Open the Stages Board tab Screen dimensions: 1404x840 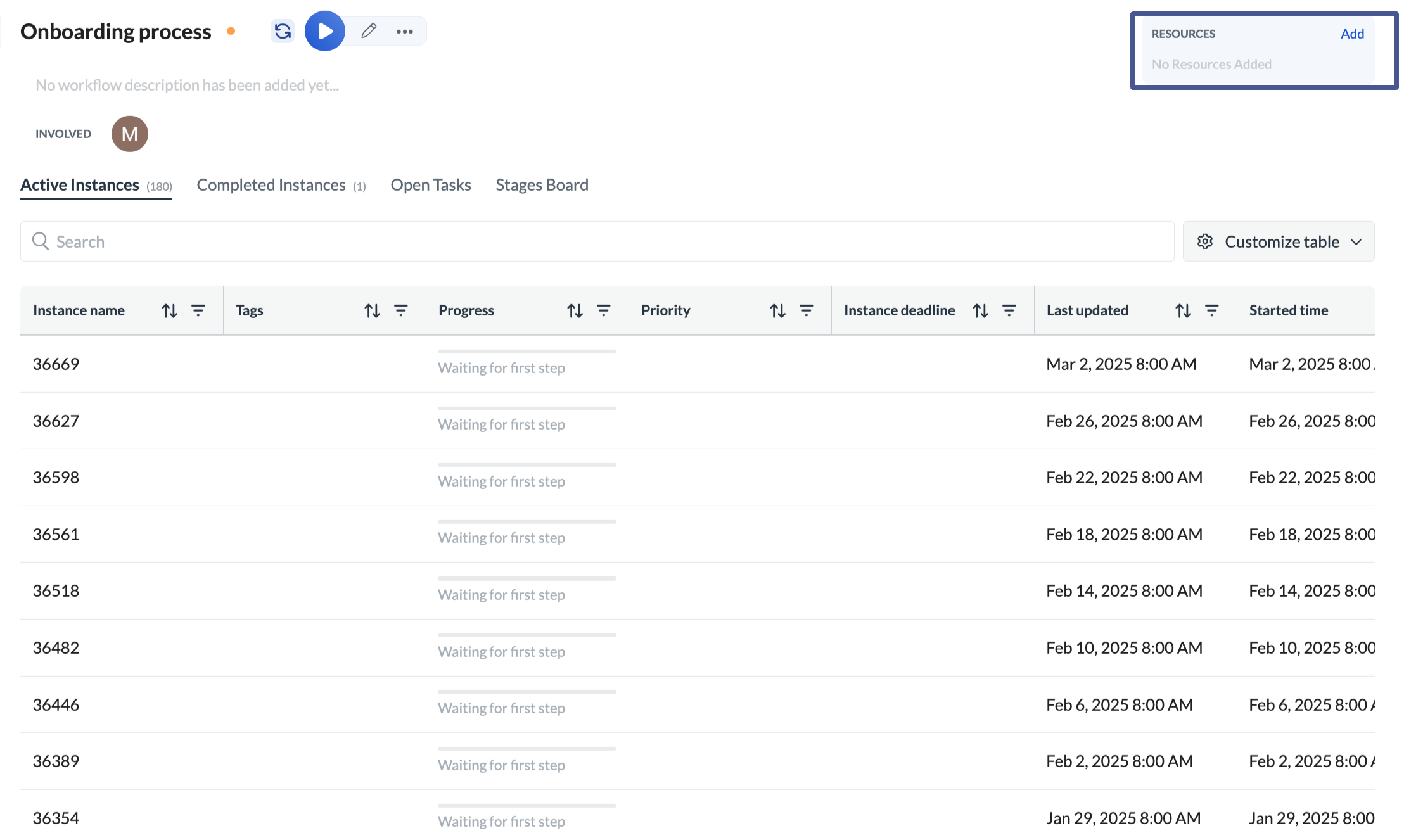click(x=542, y=185)
